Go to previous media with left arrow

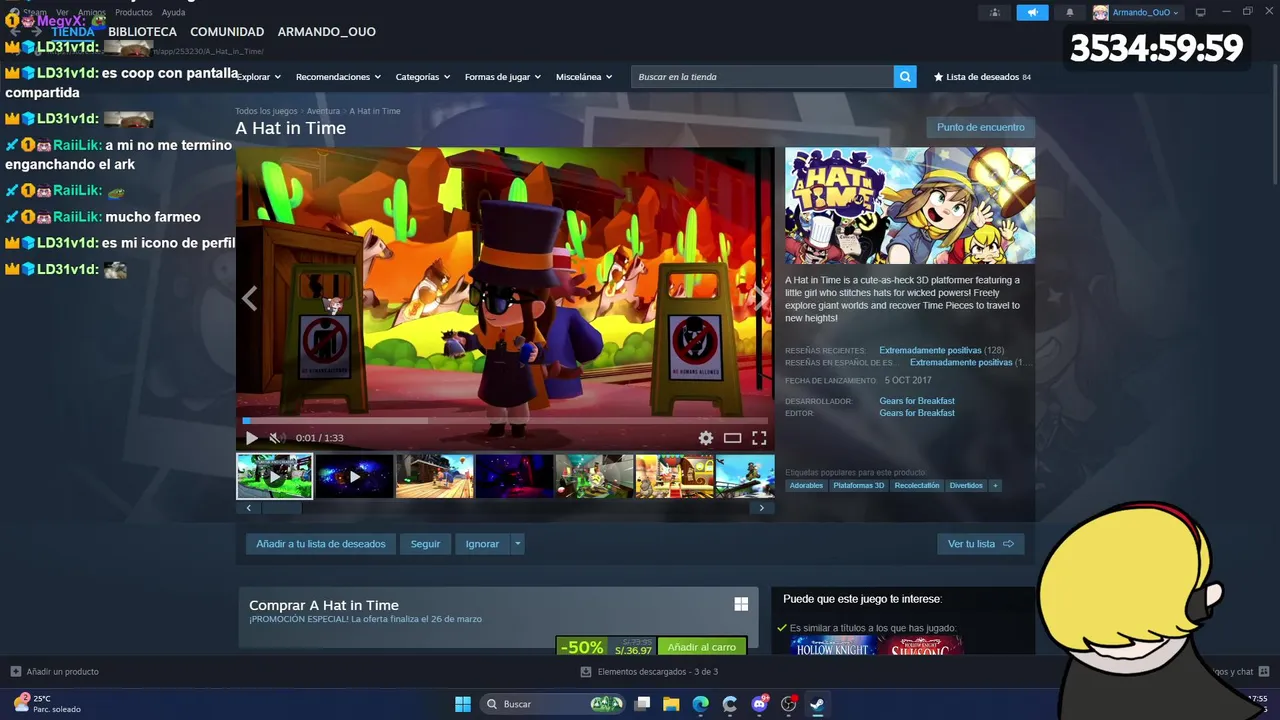[x=250, y=298]
